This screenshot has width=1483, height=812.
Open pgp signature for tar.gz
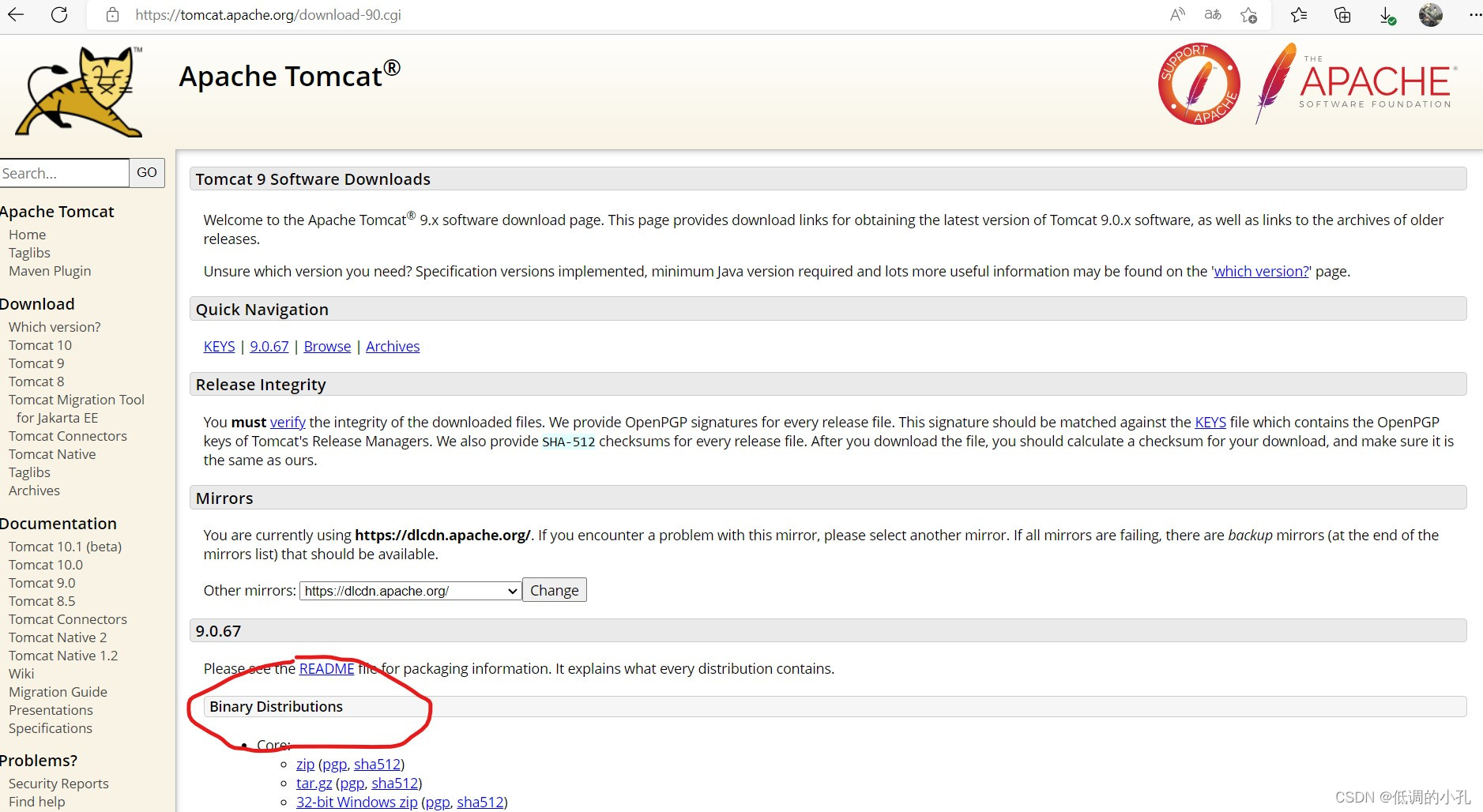point(352,783)
